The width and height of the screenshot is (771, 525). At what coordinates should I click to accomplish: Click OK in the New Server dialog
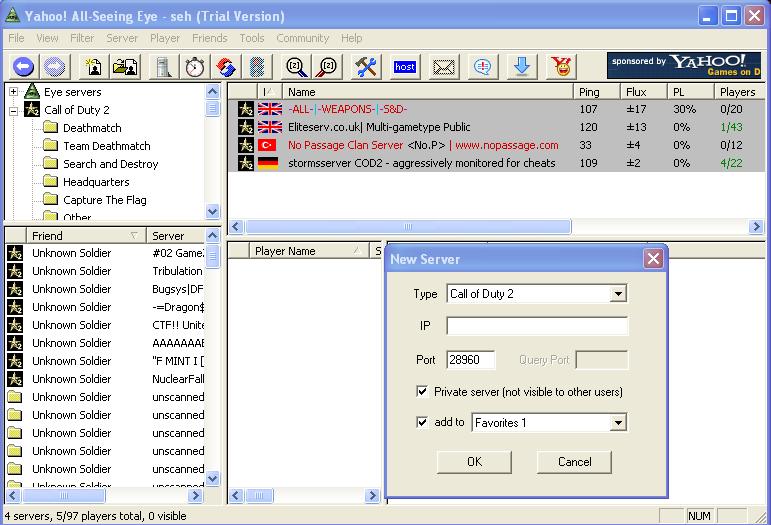tap(474, 462)
